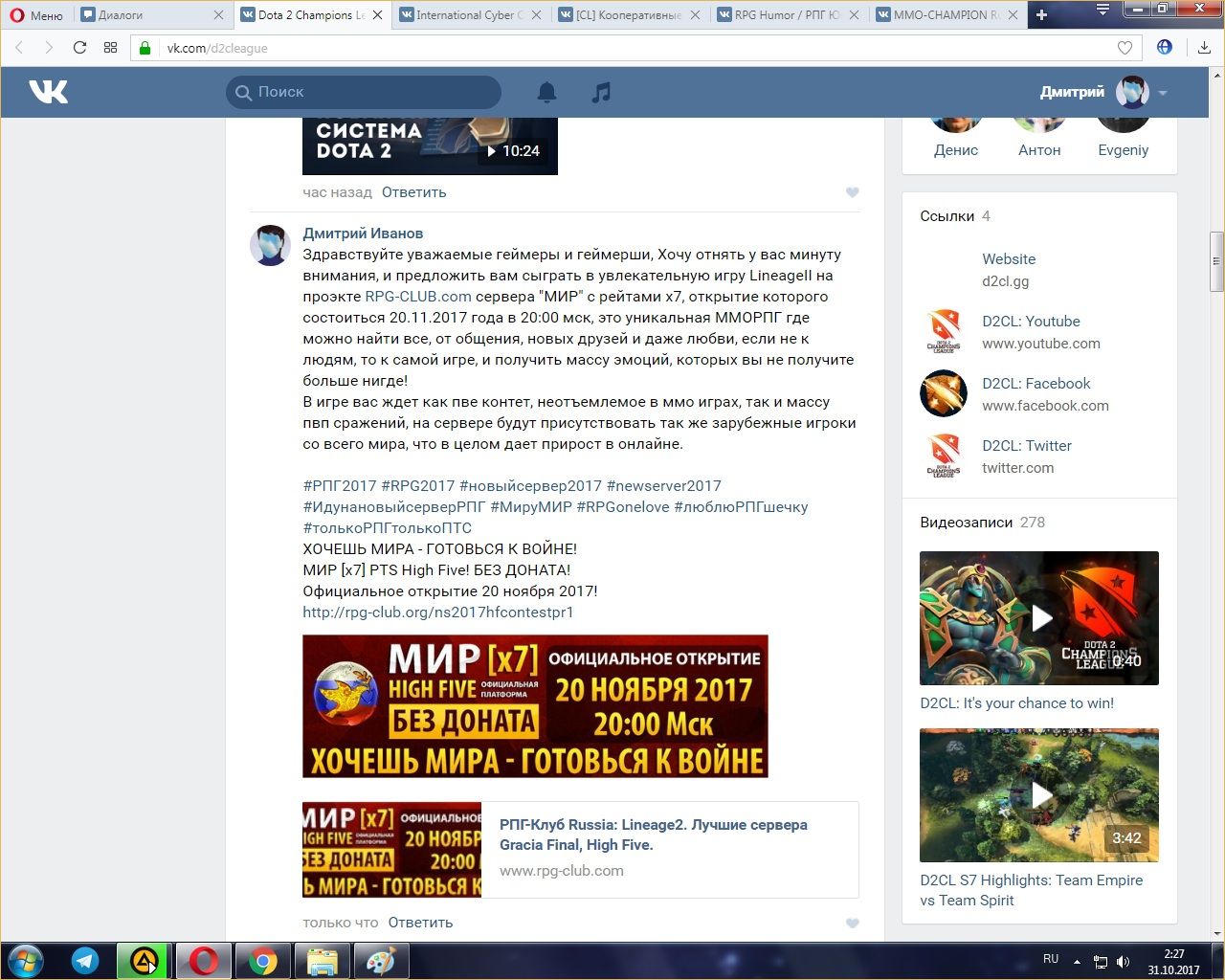Viewport: 1225px width, 980px height.
Task: Open Дмитрий Иванов's commenter avatar
Action: pos(270,246)
